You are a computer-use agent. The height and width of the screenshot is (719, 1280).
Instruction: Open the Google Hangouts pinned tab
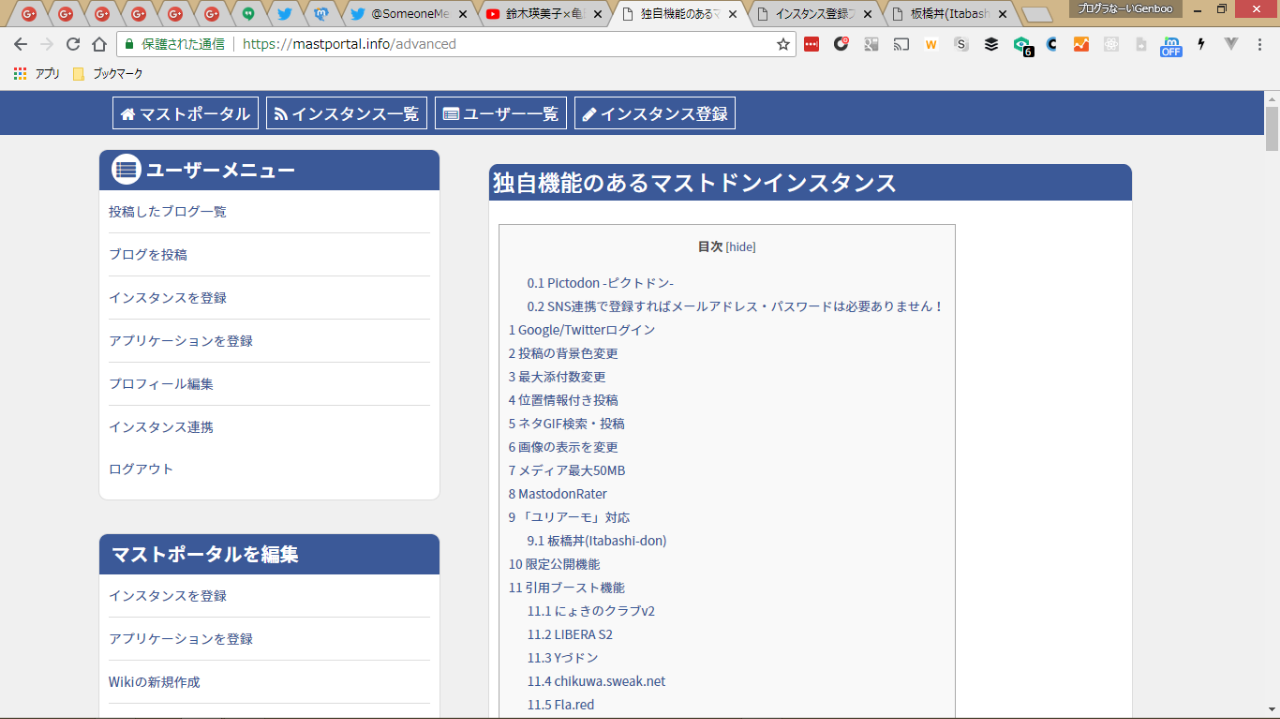[x=248, y=14]
